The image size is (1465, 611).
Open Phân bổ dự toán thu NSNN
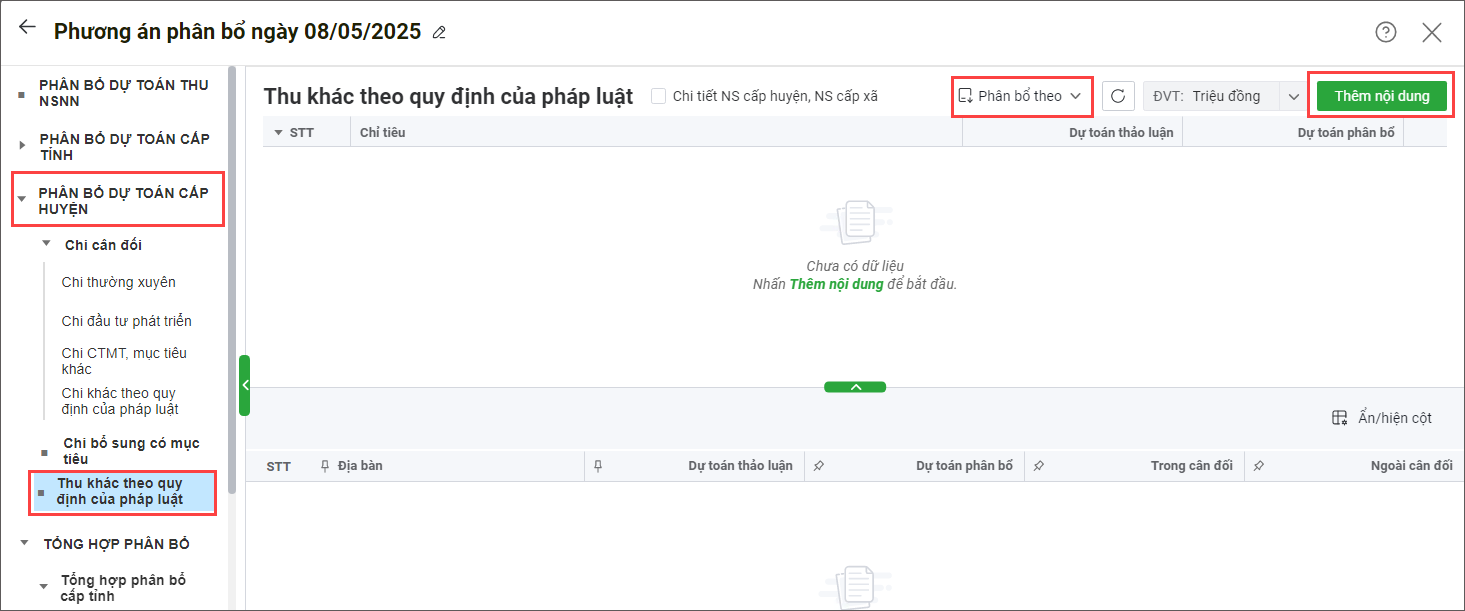pyautogui.click(x=123, y=93)
